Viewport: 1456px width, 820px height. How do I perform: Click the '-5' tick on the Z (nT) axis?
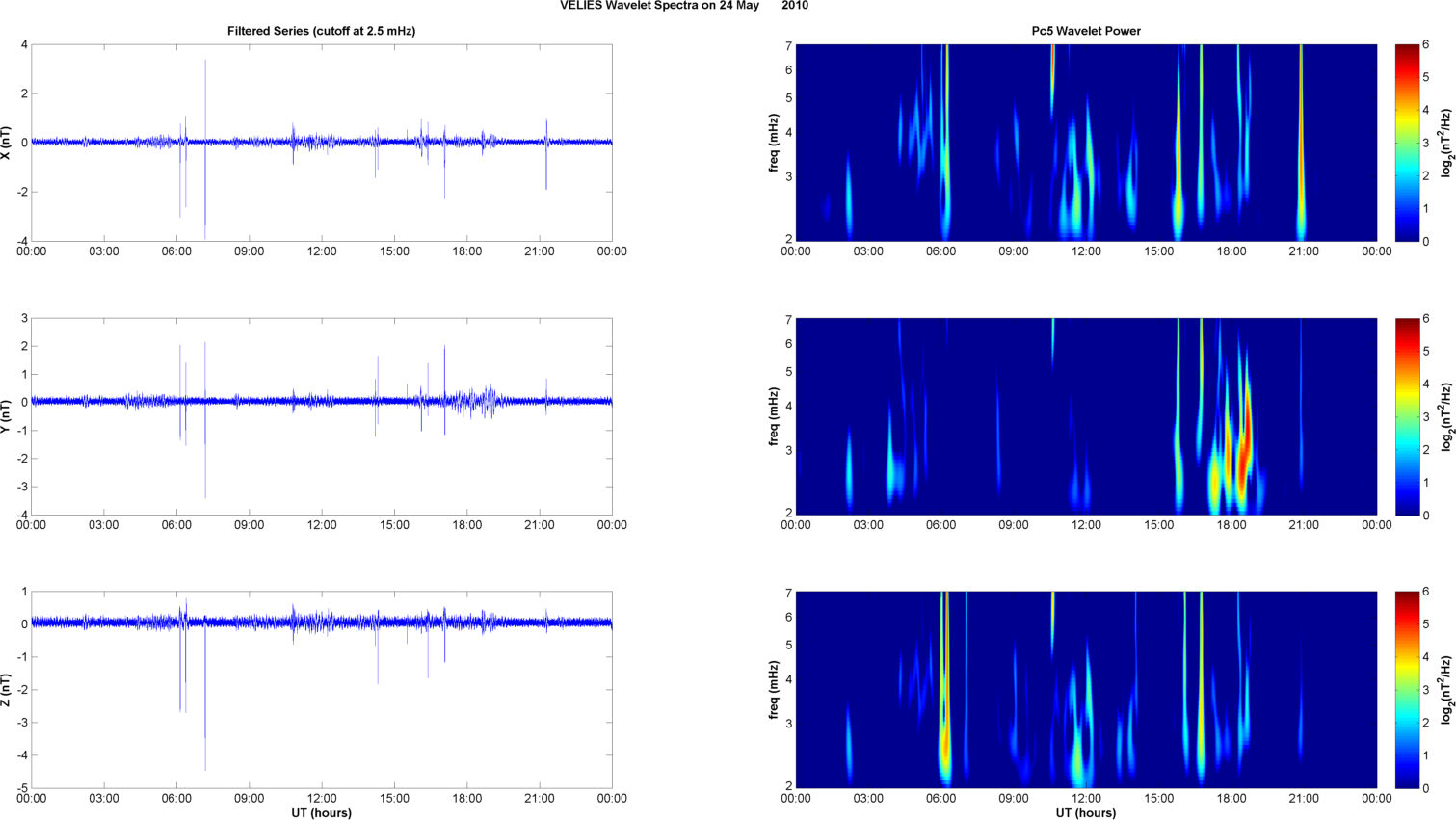click(x=21, y=788)
